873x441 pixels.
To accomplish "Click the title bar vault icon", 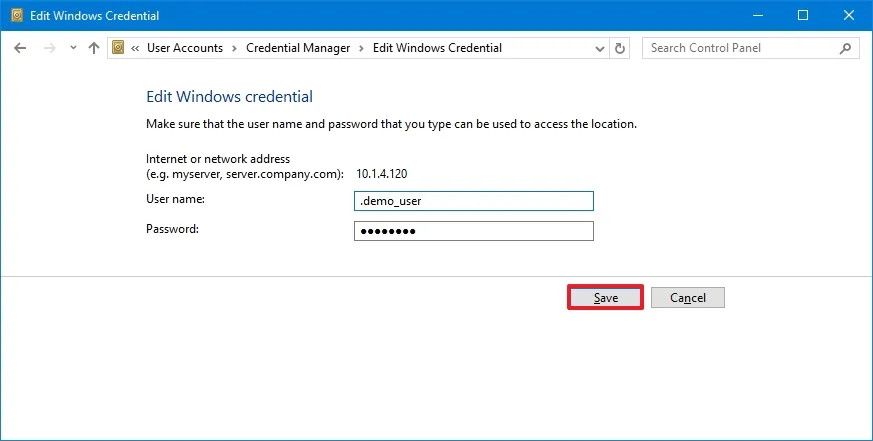I will pyautogui.click(x=17, y=15).
